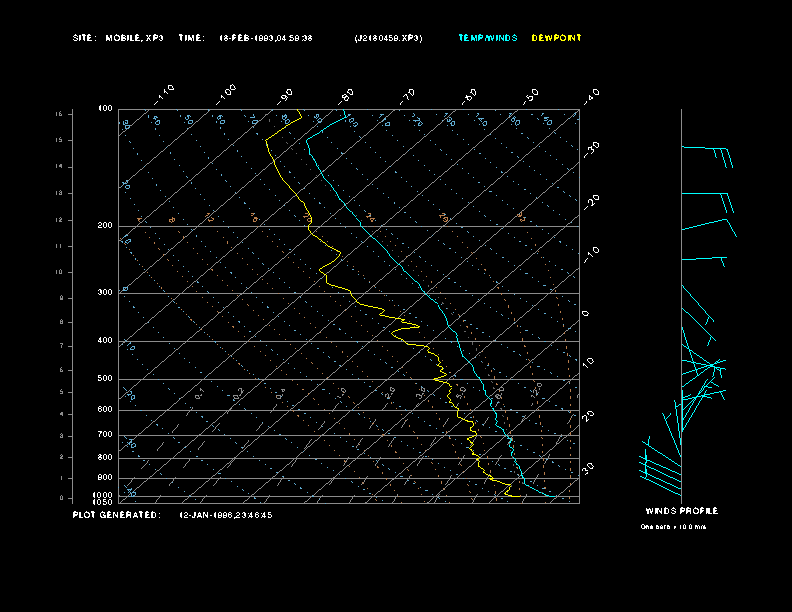Image resolution: width=792 pixels, height=612 pixels.
Task: Click the file name (J2180459.XP3) label
Action: [388, 38]
